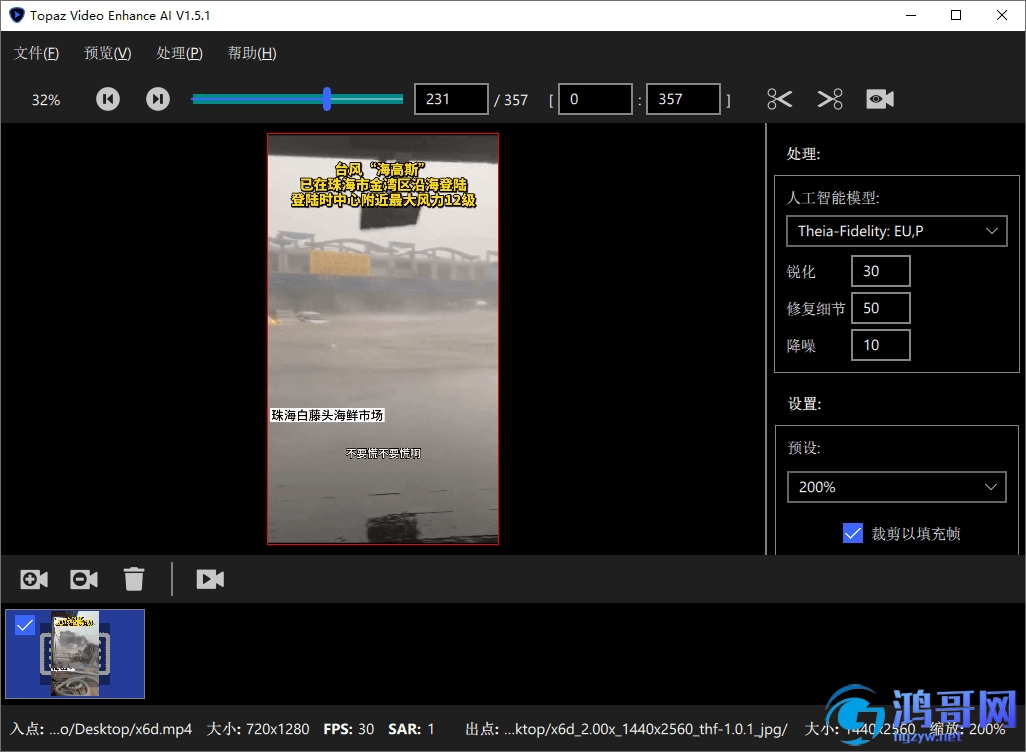The height and width of the screenshot is (752, 1026).
Task: Maximize the Topaz window
Action: [x=956, y=15]
